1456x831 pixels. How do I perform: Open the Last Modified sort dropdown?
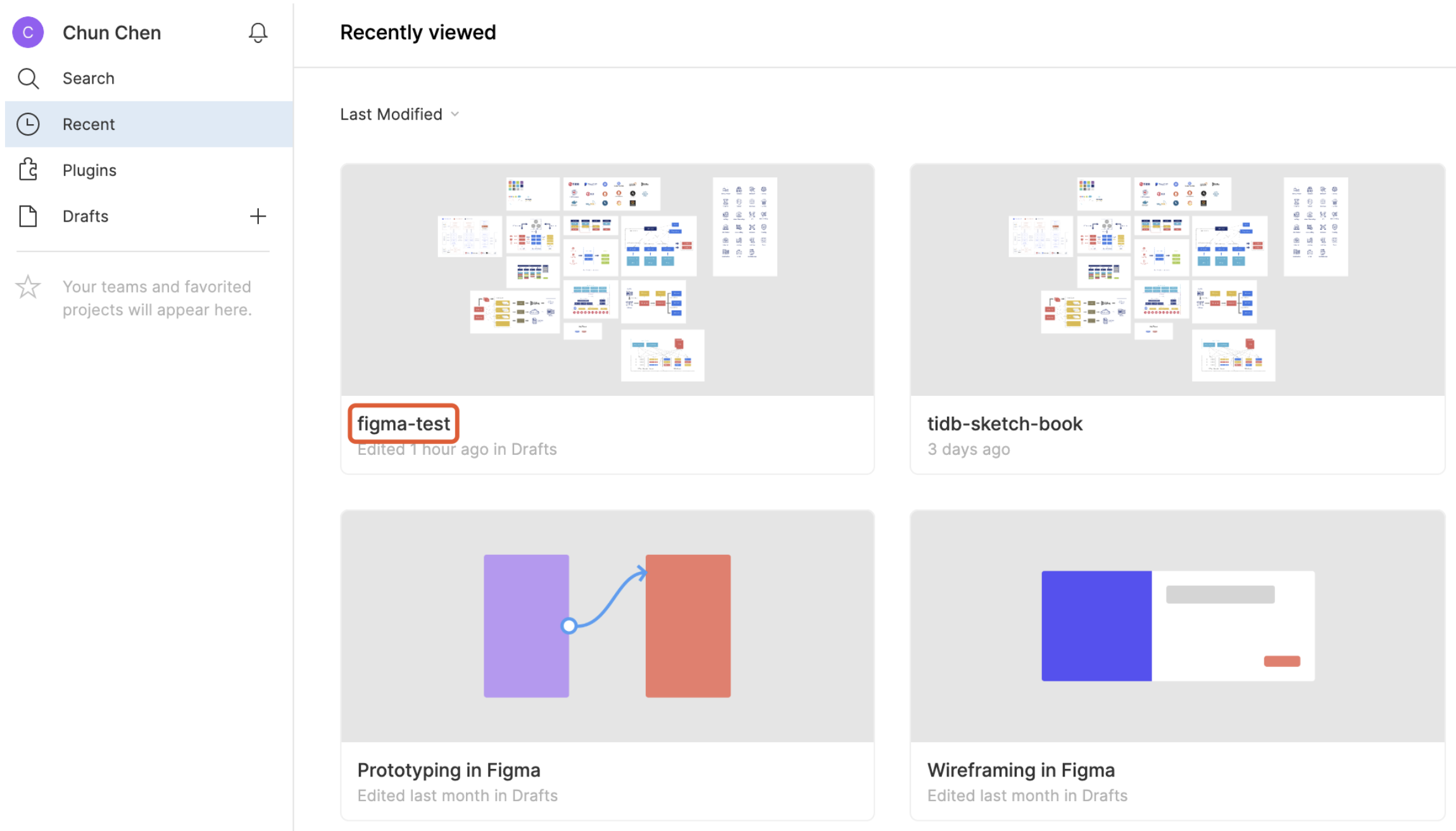pos(391,114)
